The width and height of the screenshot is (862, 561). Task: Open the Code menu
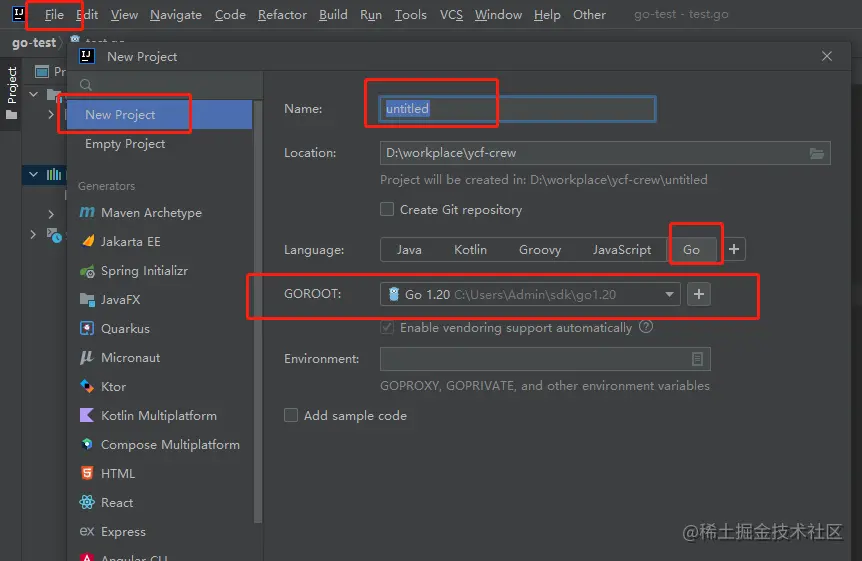[230, 15]
